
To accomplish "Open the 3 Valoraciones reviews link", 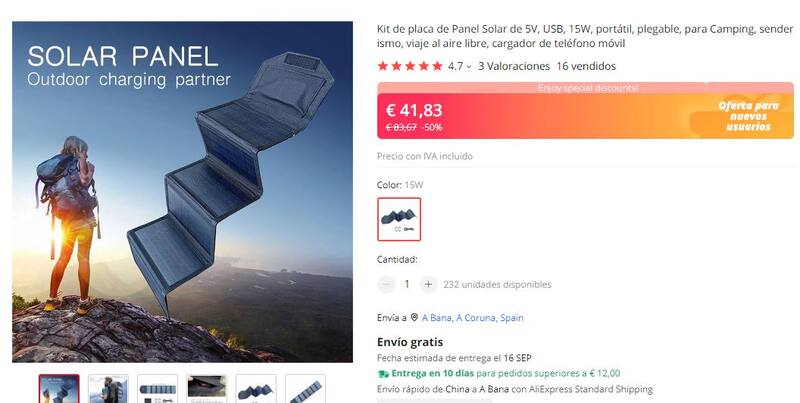I will [x=514, y=66].
